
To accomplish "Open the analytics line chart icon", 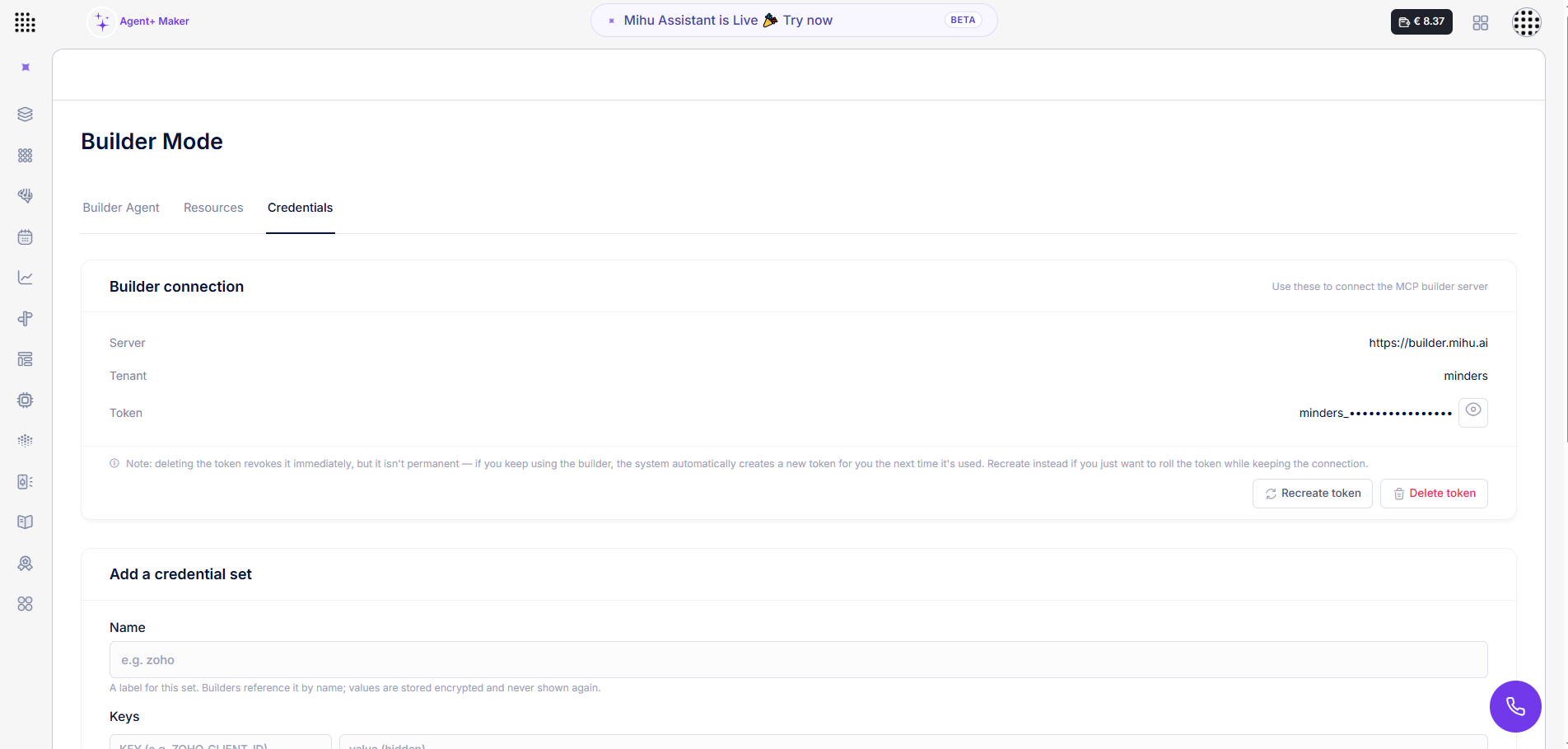I will 26,278.
